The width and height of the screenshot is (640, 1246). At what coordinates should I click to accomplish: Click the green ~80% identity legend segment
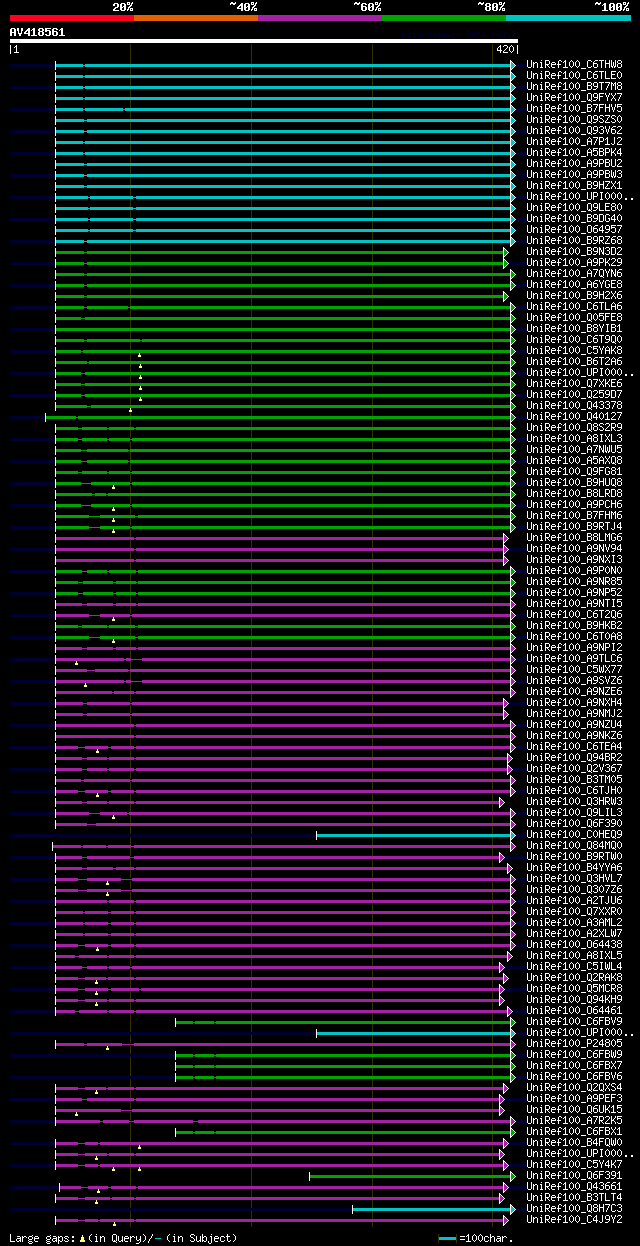click(x=444, y=18)
